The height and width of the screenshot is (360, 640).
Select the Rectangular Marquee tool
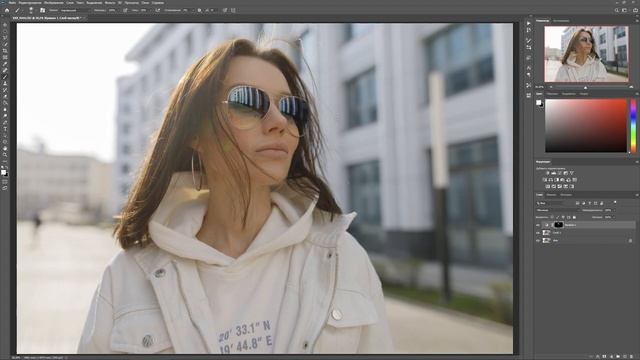[x=5, y=31]
